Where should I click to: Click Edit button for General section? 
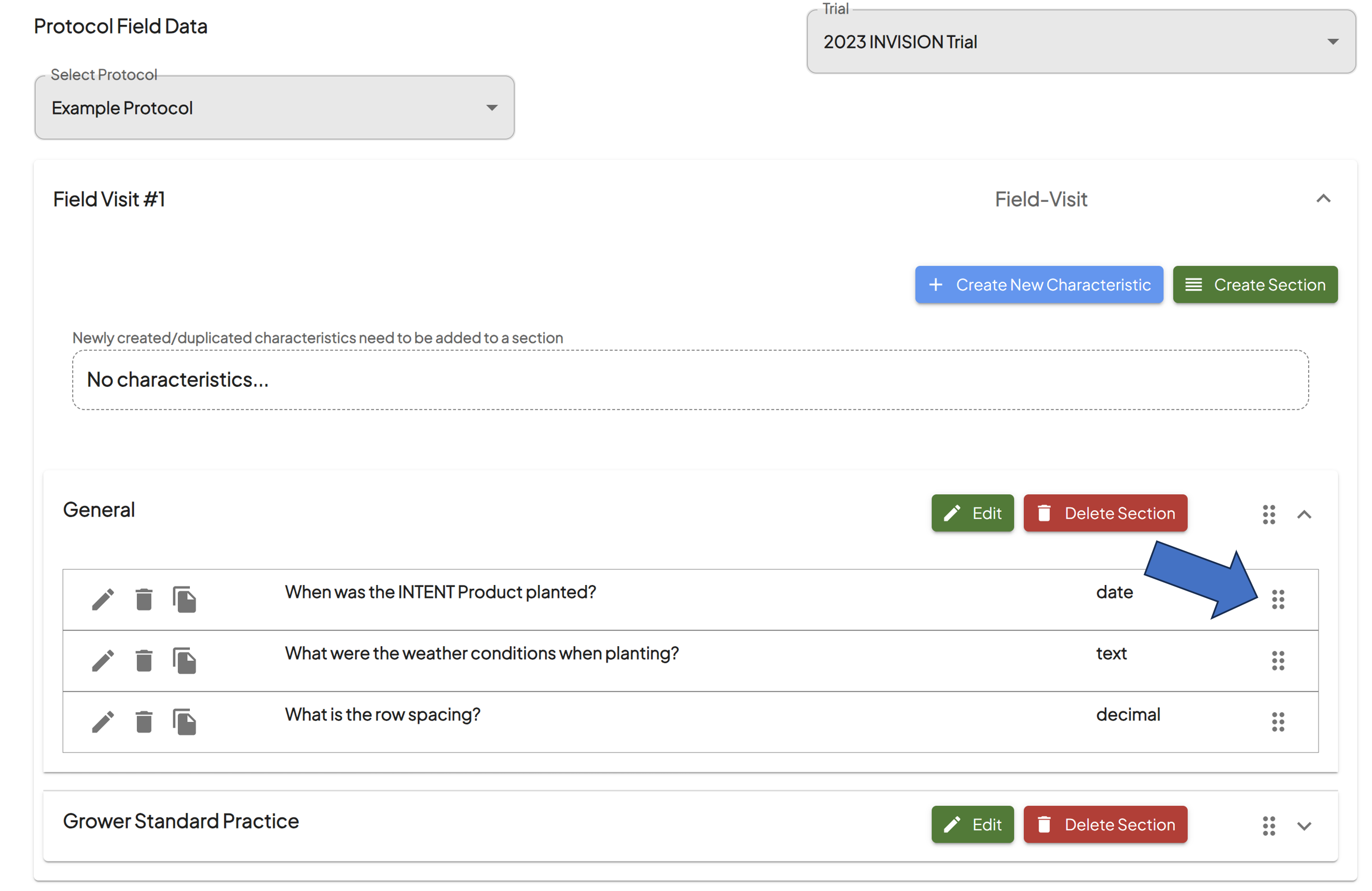pos(972,512)
